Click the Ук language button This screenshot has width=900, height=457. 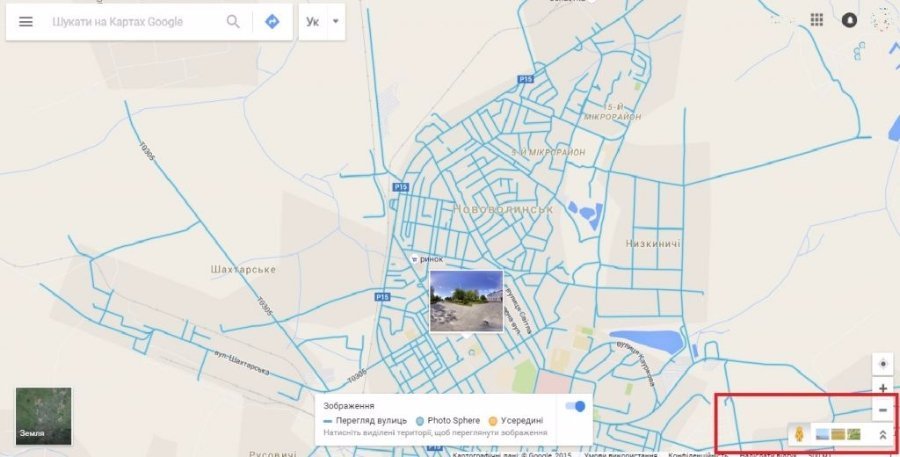point(313,22)
